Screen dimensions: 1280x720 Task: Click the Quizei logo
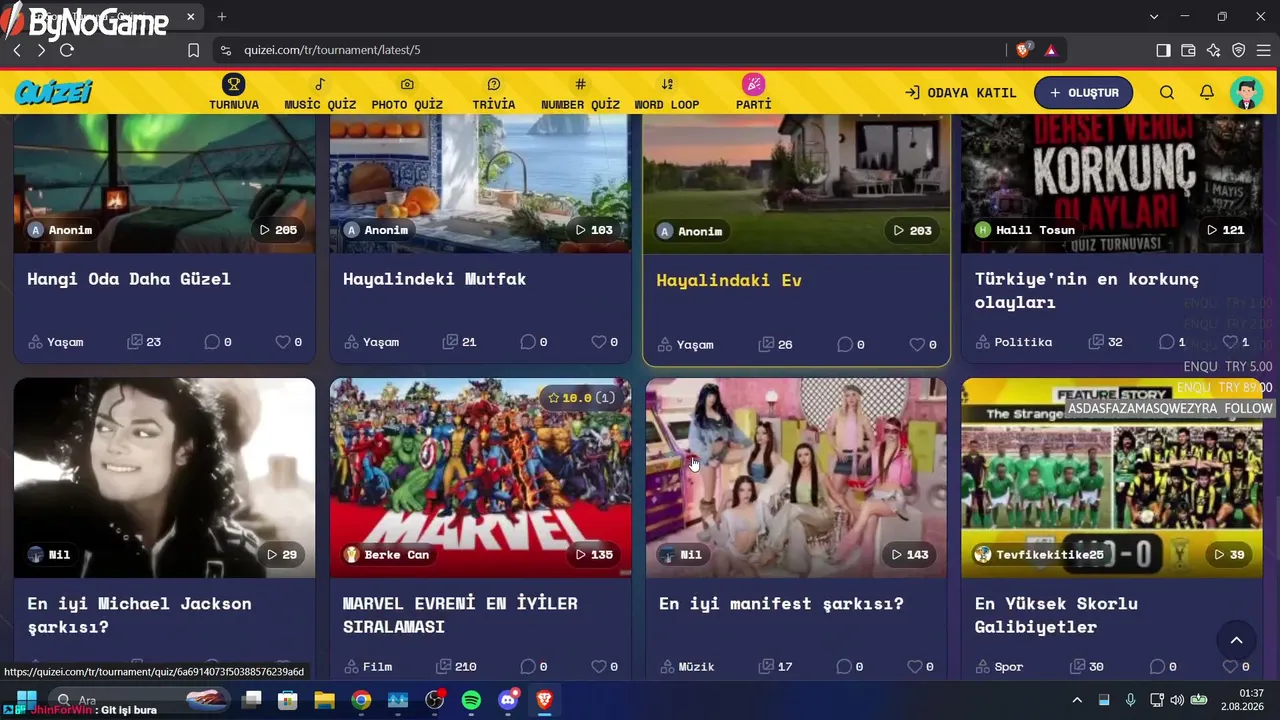click(53, 93)
